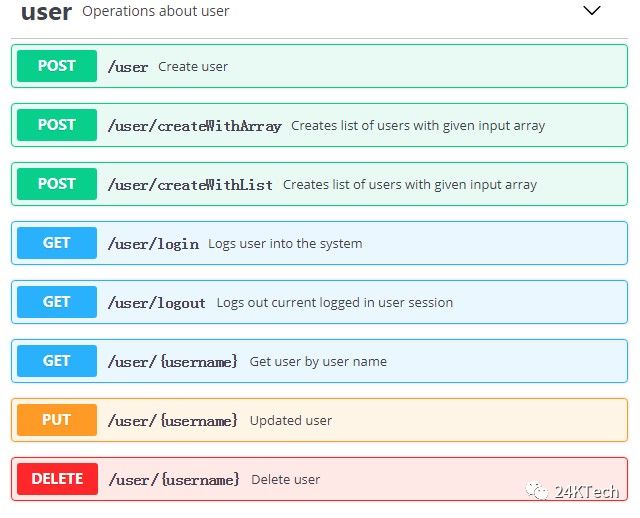This screenshot has height=518, width=640.
Task: Click createWithList 'Creates list of users' summary
Action: pos(410,185)
